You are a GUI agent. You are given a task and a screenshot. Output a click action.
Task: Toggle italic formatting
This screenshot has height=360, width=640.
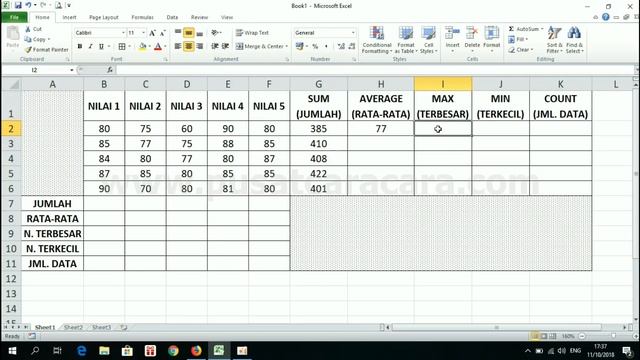[x=90, y=47]
